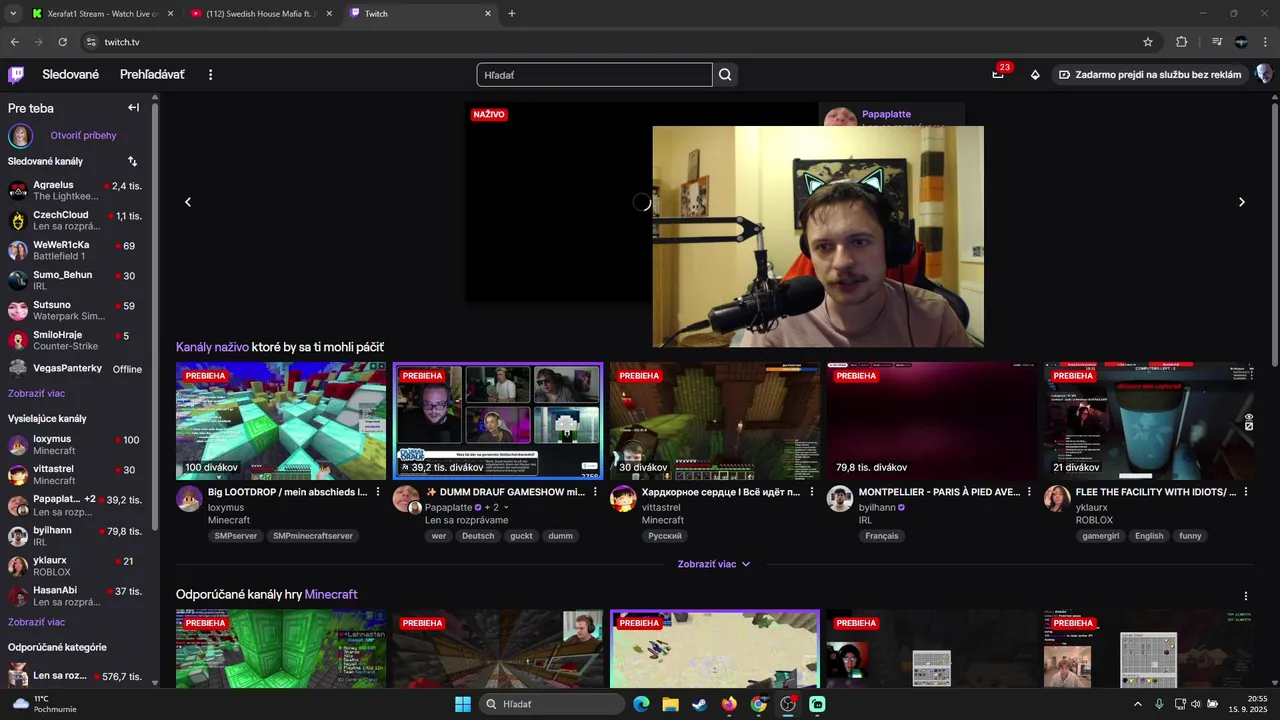This screenshot has height=720, width=1280.
Task: Open the three-dot menu next to Prehľadávať
Action: pos(210,75)
